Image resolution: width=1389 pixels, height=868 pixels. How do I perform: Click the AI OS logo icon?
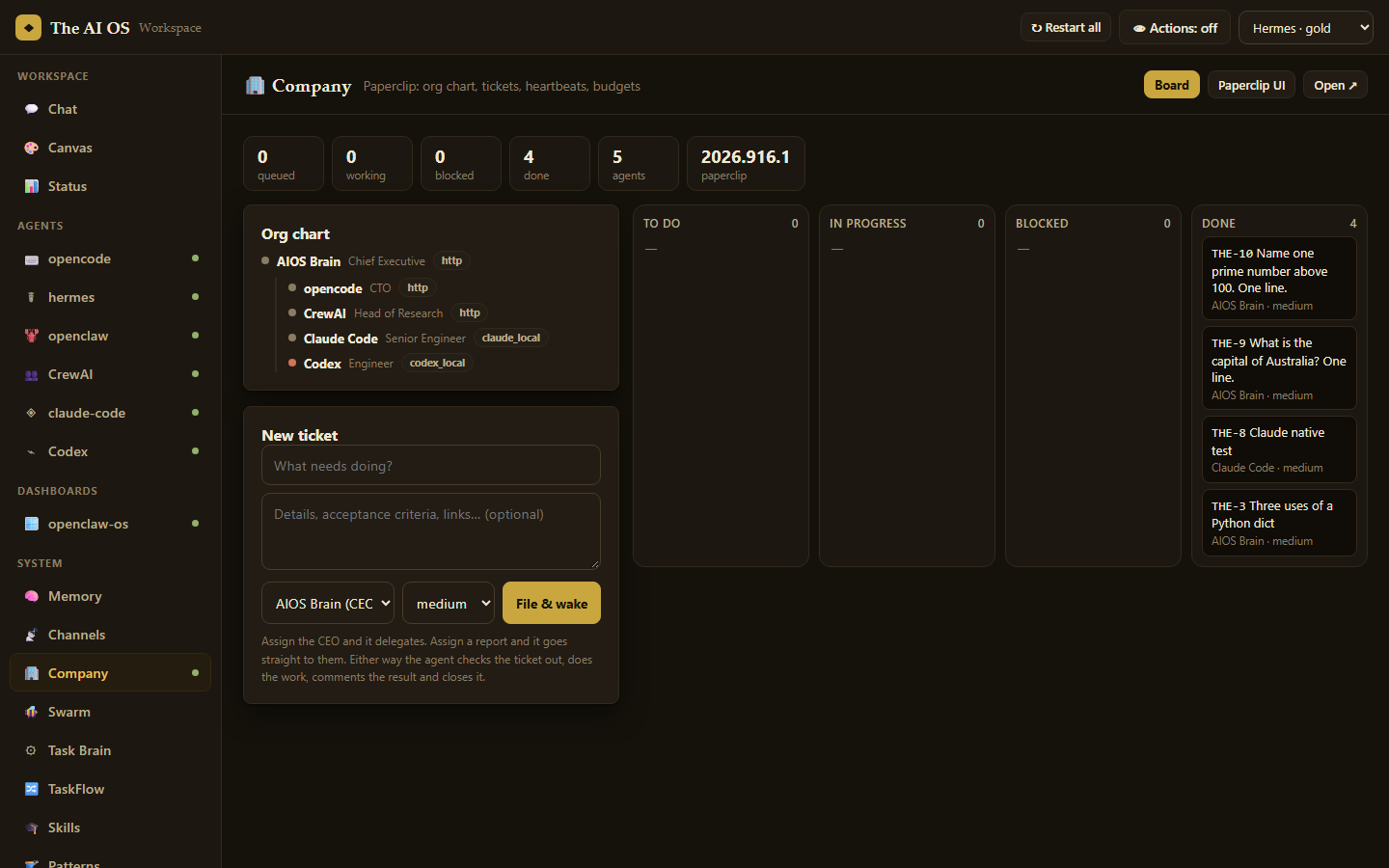point(28,27)
